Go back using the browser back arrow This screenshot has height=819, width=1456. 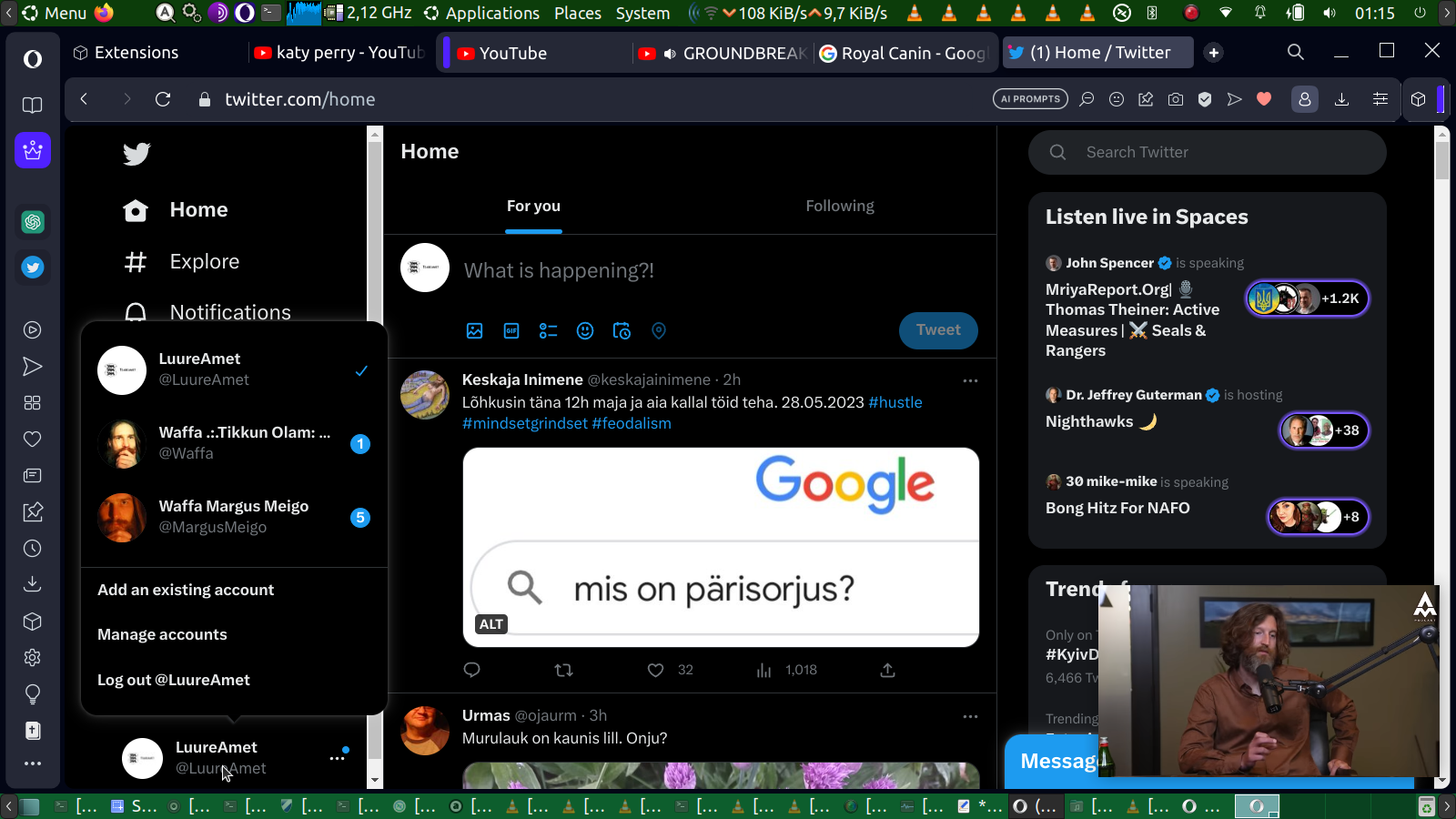tap(84, 99)
